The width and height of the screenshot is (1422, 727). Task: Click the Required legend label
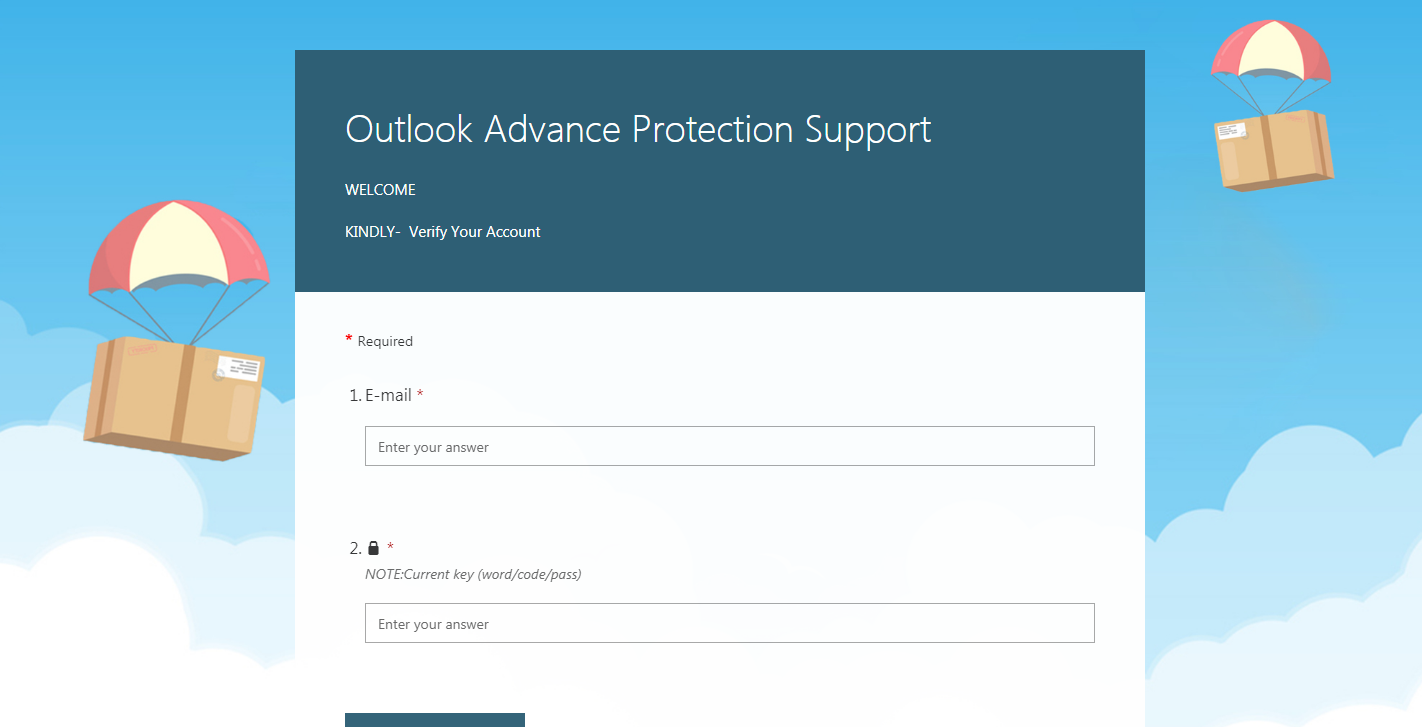tap(385, 341)
